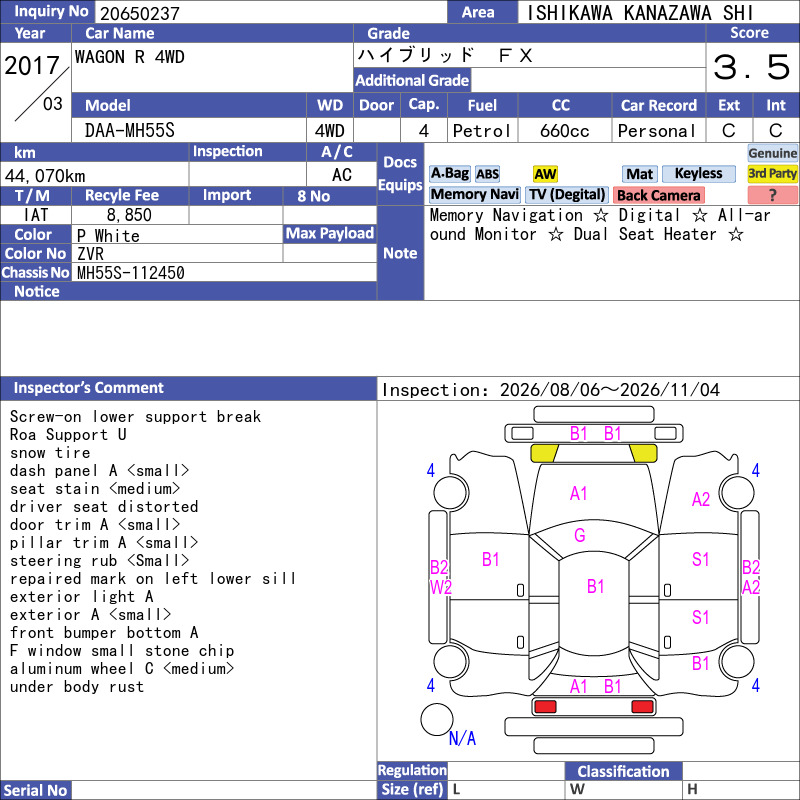This screenshot has width=800, height=800.
Task: Select the Keyless equipment badge
Action: point(698,174)
